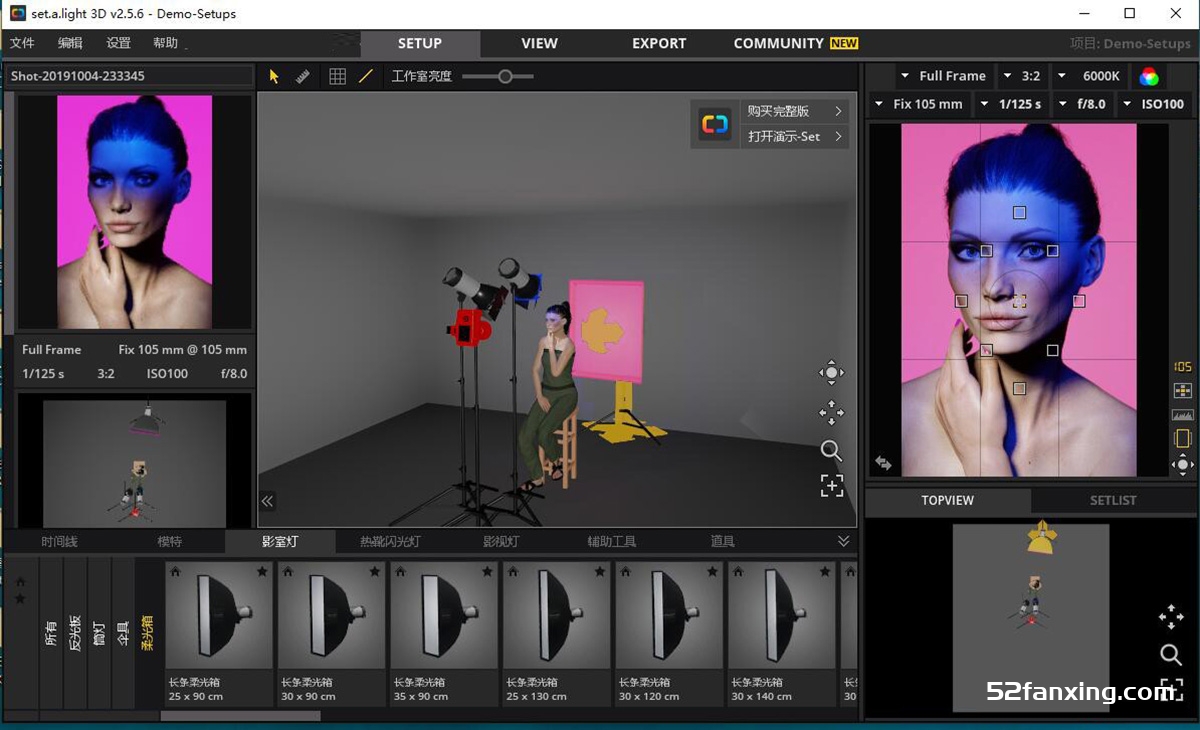This screenshot has height=730, width=1200.
Task: Select the measuring tape tool
Action: (x=303, y=76)
